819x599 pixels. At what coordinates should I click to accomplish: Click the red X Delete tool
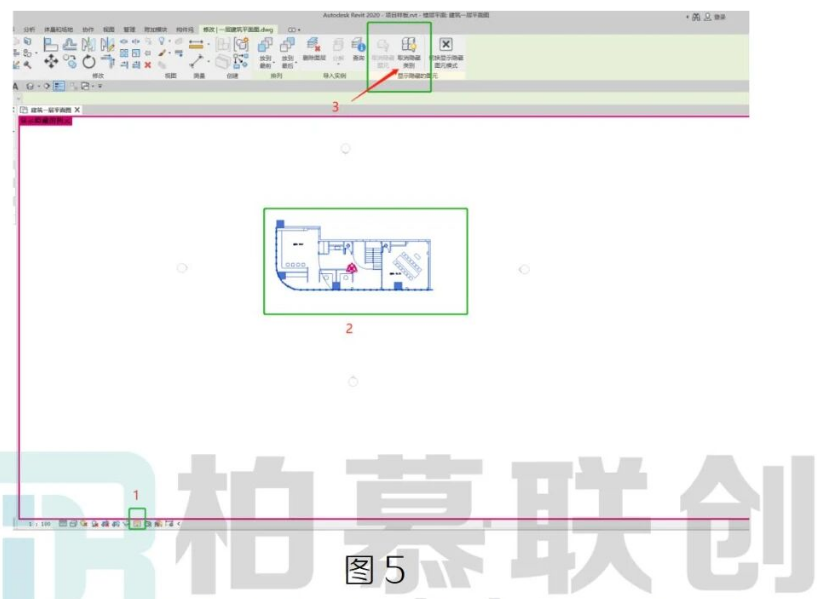point(148,65)
